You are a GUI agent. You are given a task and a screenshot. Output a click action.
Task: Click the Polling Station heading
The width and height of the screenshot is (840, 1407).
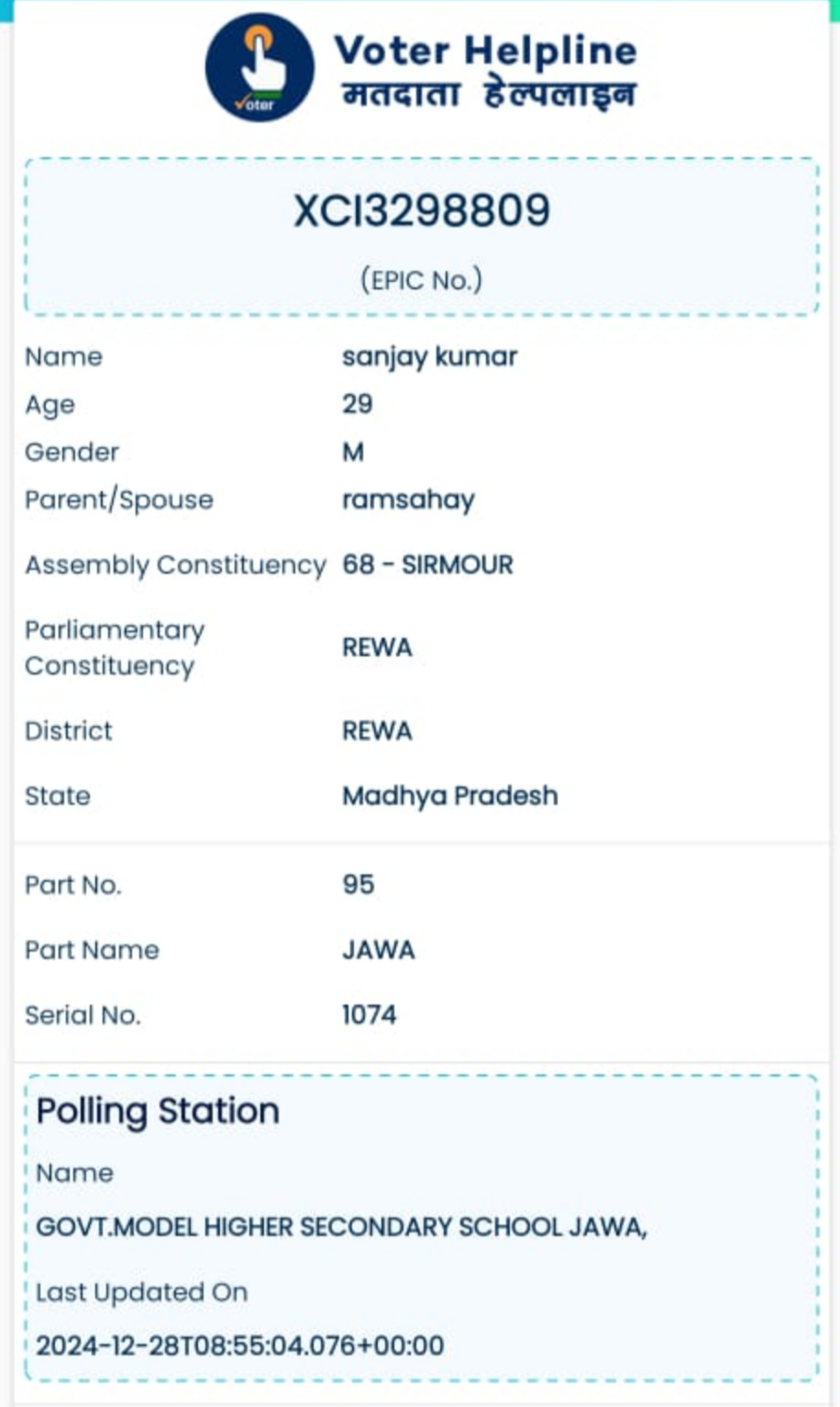158,1111
